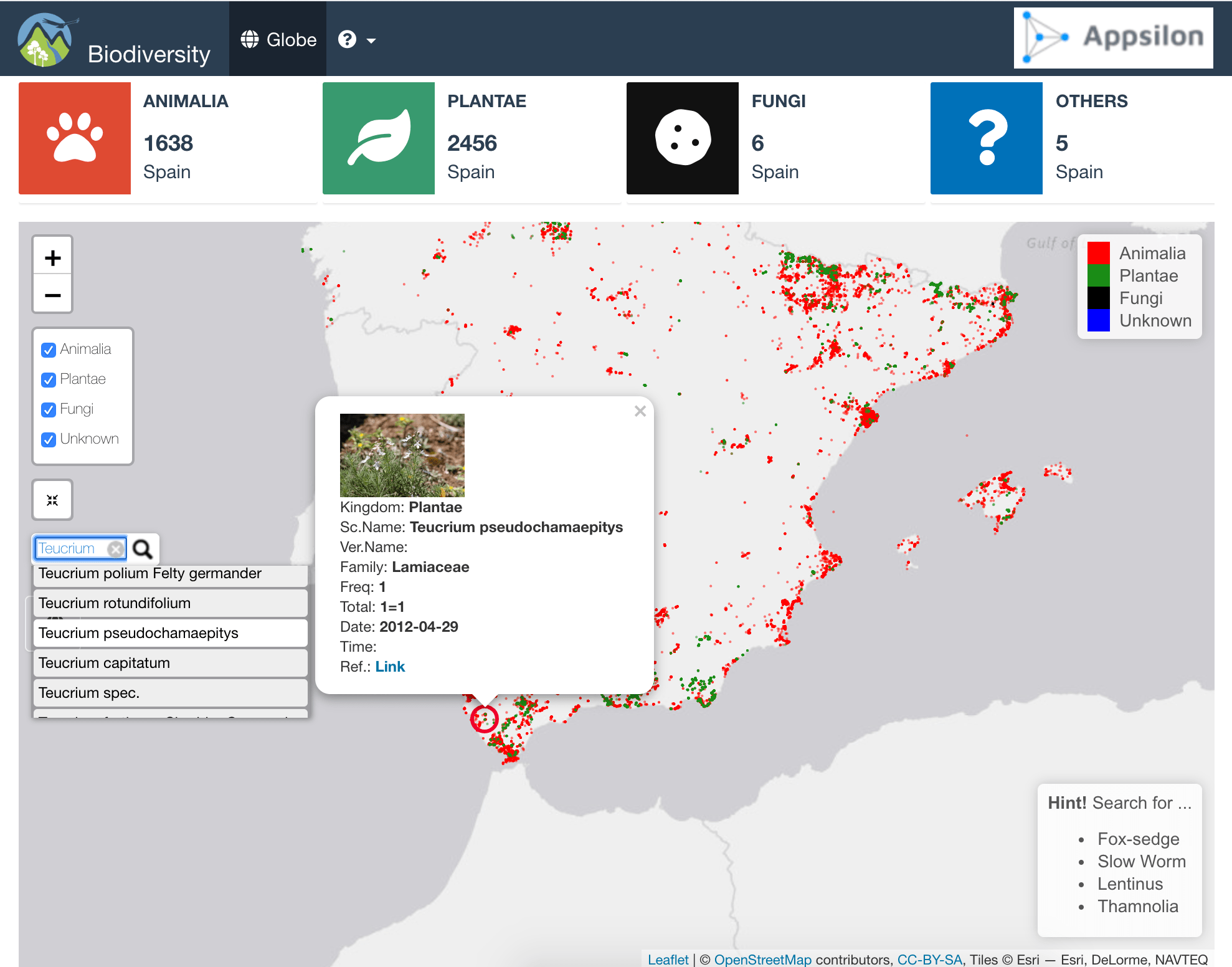Clear the Teucrium search text

tap(115, 549)
